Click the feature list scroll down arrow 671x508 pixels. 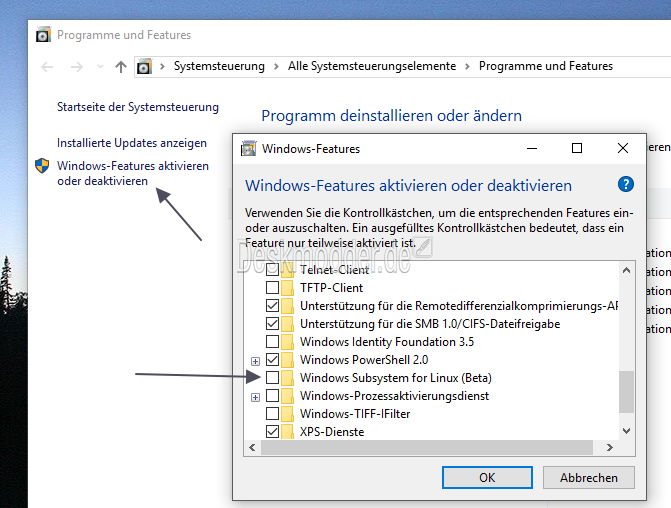[626, 431]
